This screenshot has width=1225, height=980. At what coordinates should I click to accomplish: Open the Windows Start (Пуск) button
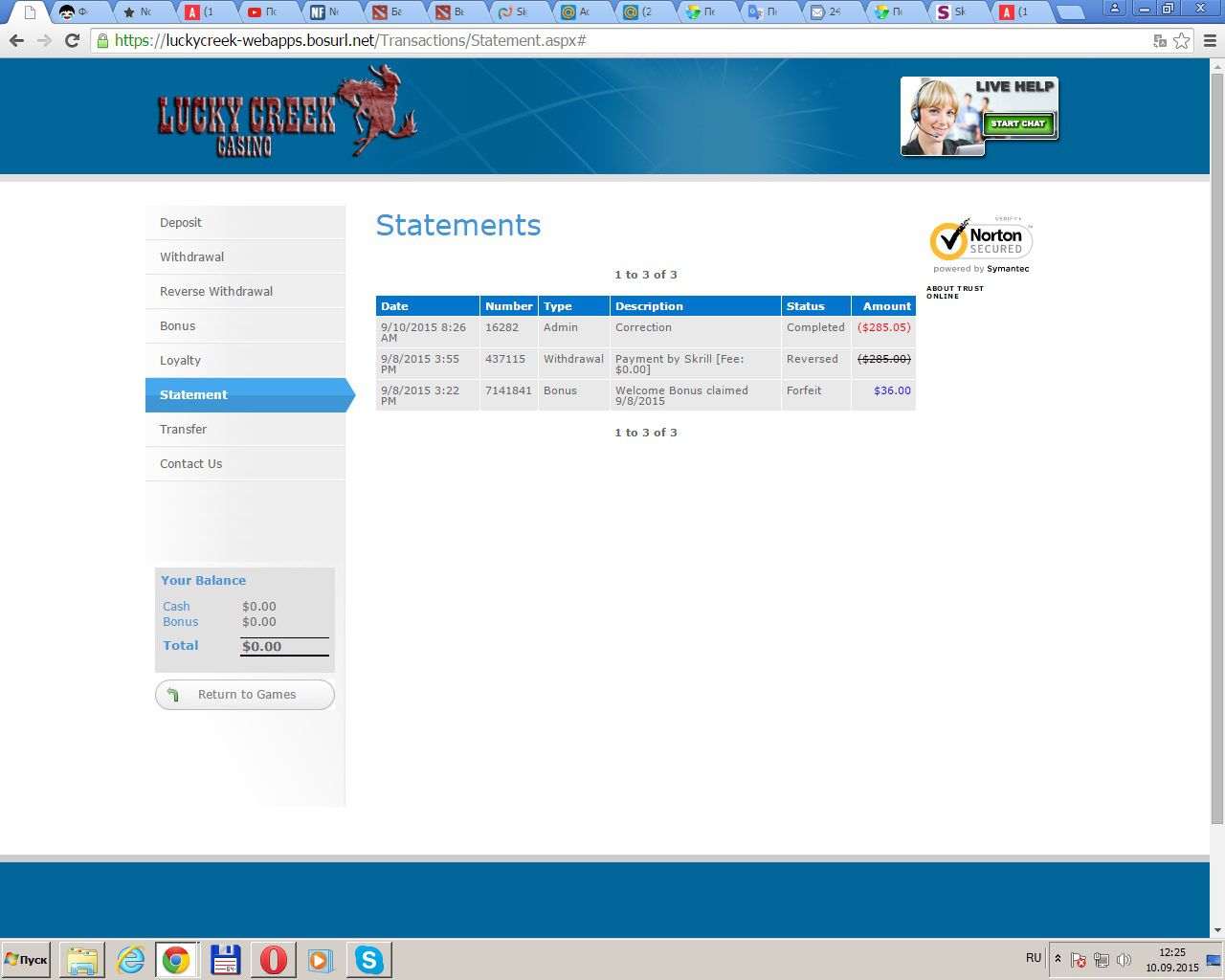click(26, 959)
